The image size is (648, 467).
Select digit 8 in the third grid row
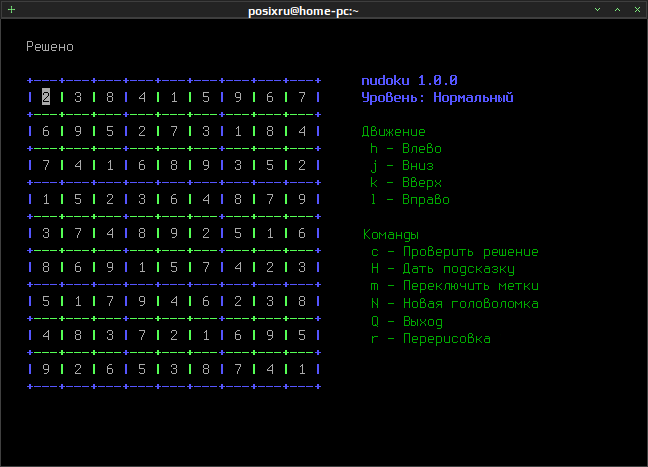click(x=174, y=165)
